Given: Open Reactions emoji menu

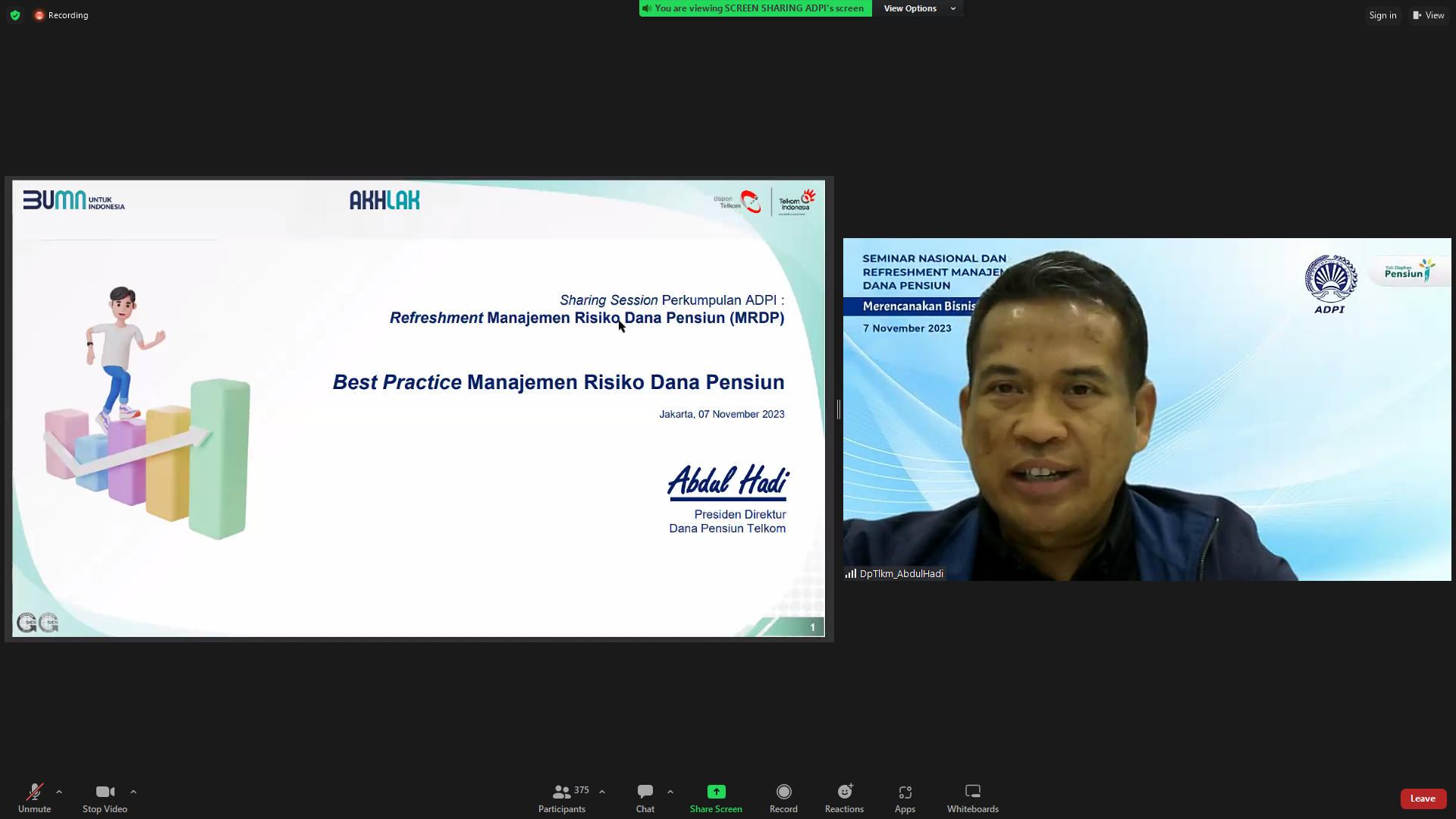Looking at the screenshot, I should pos(844,792).
